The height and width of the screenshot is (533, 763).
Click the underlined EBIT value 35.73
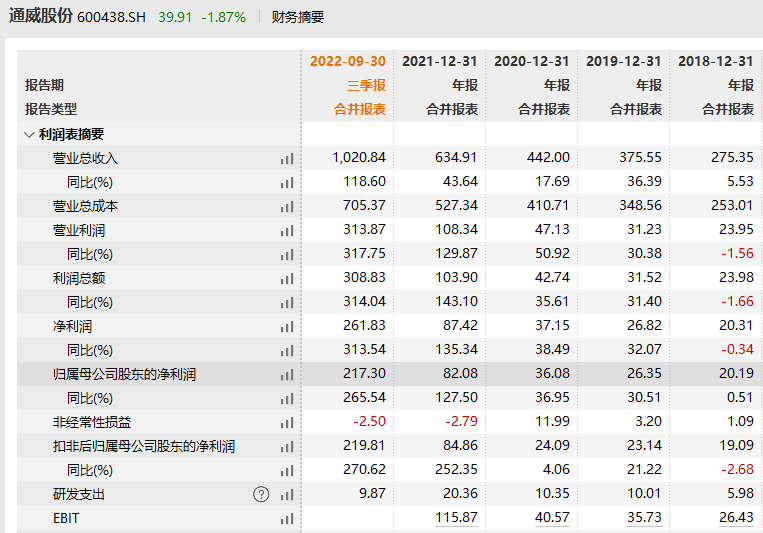click(644, 517)
